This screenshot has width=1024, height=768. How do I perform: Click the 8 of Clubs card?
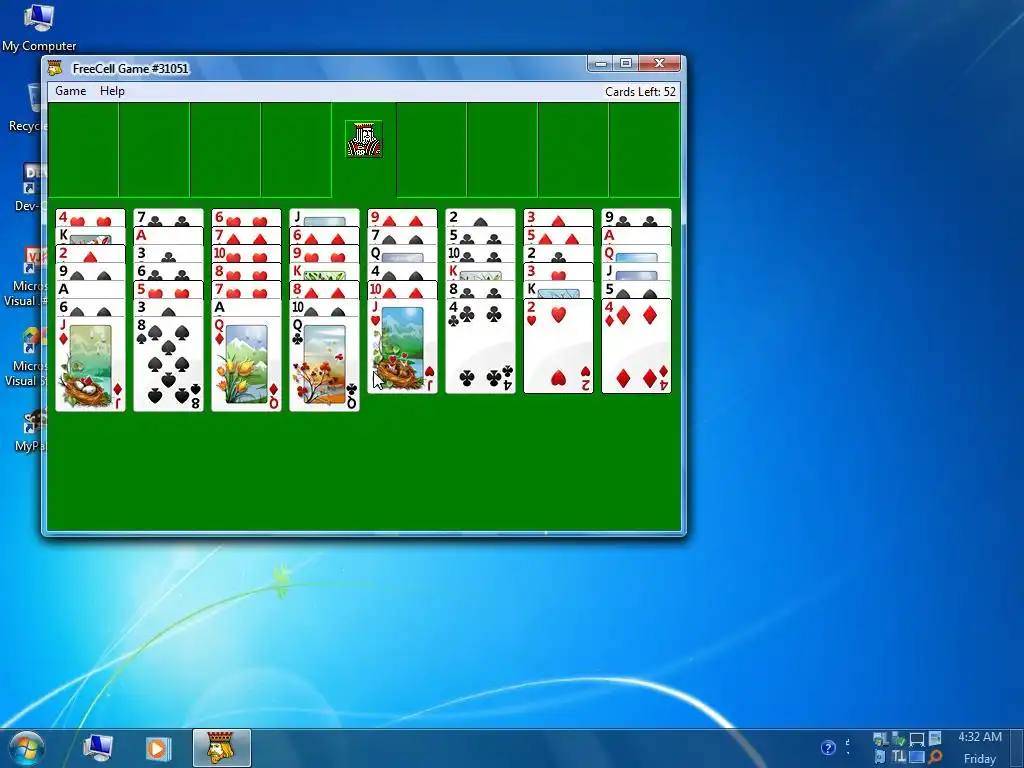pos(480,290)
